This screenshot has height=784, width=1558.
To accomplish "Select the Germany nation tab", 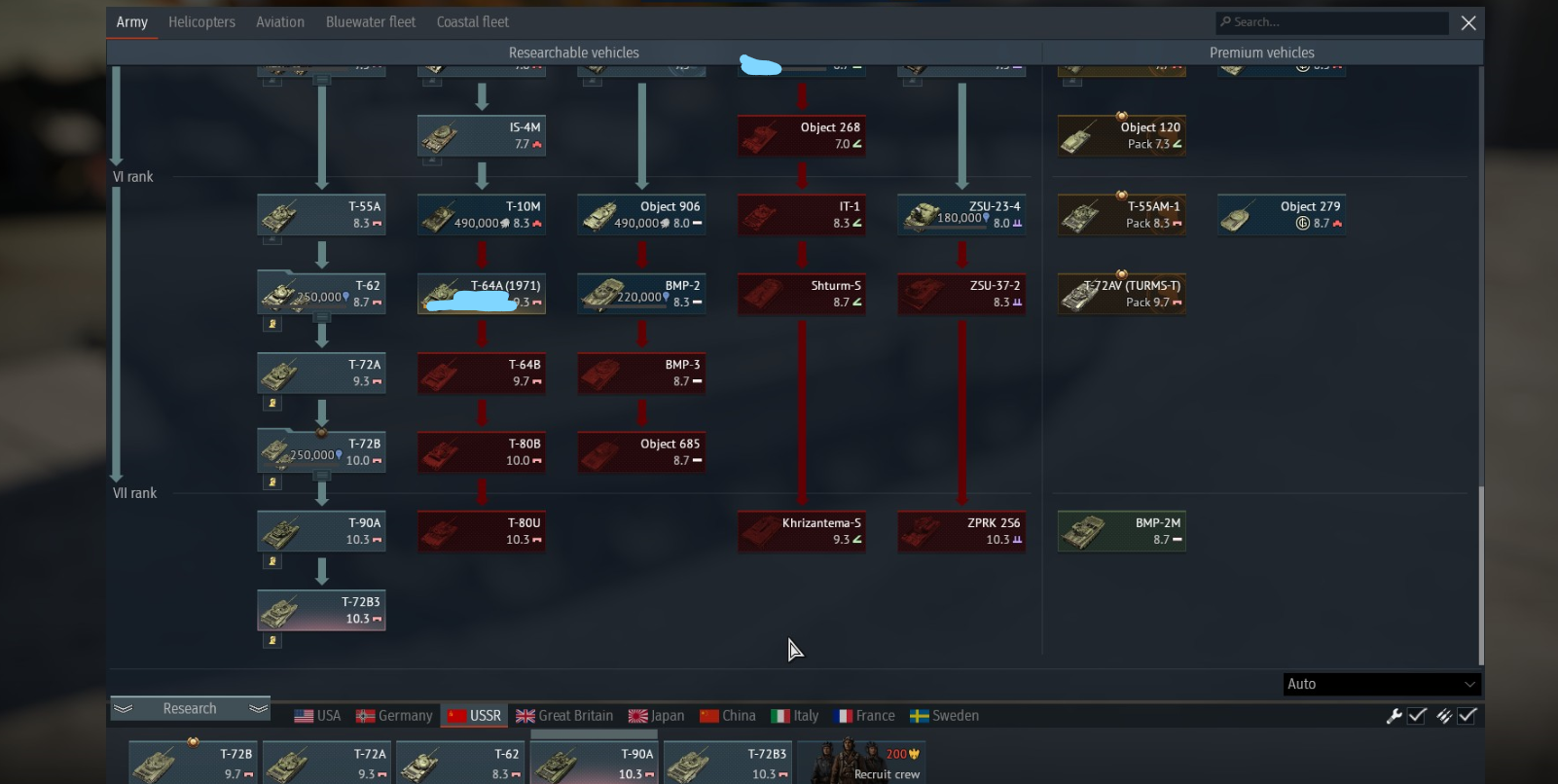I will 394,716.
